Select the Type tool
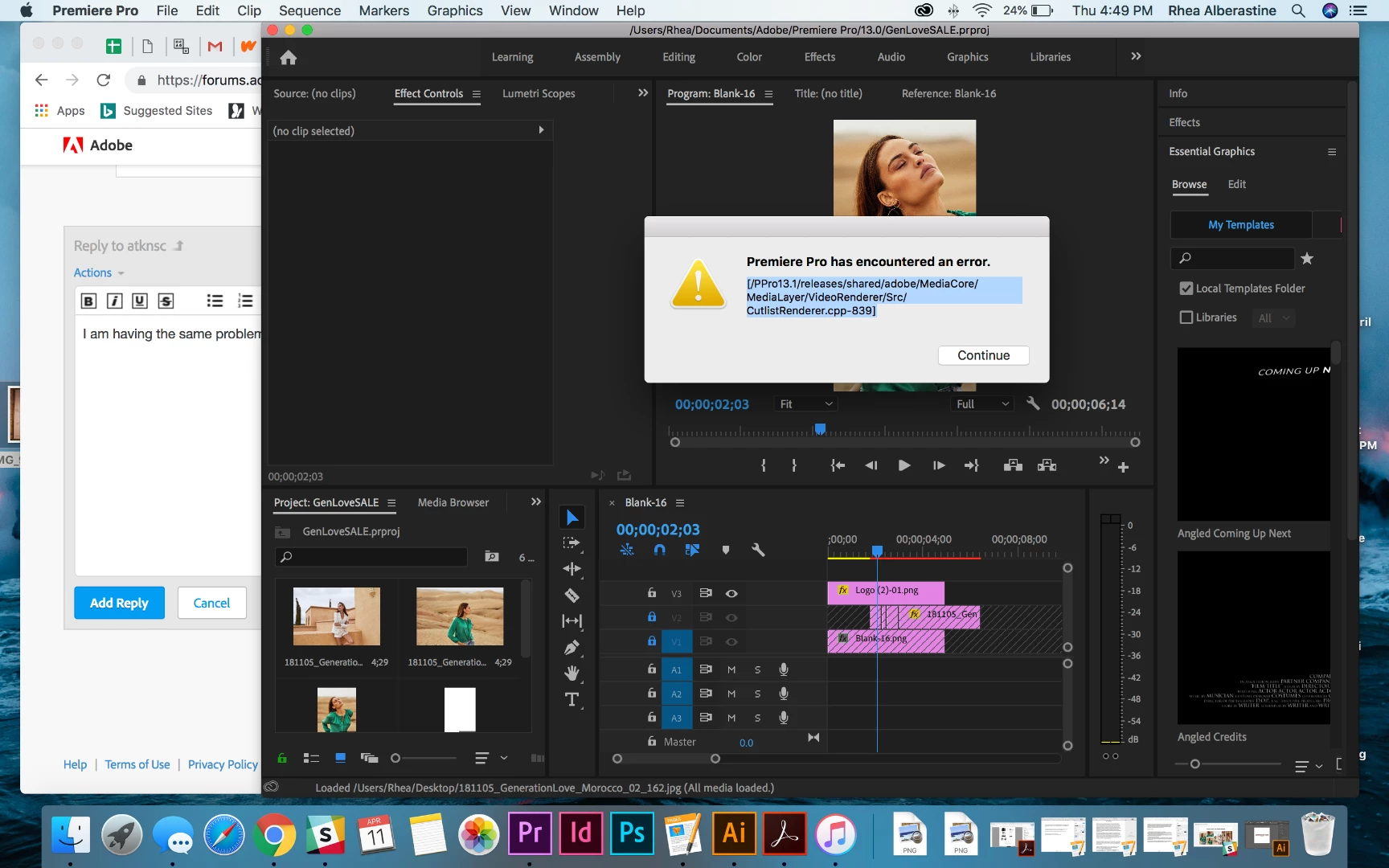 click(x=572, y=699)
